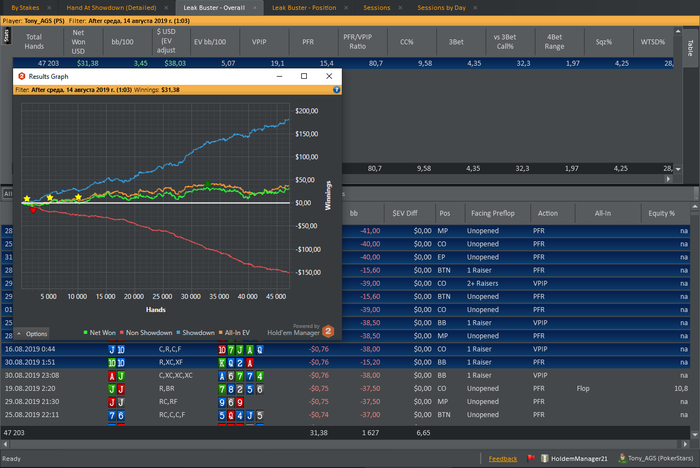Screen dimensions: 700x468
Task: Select the hand row dated 25.08.2019 22:11
Action: pos(346,415)
